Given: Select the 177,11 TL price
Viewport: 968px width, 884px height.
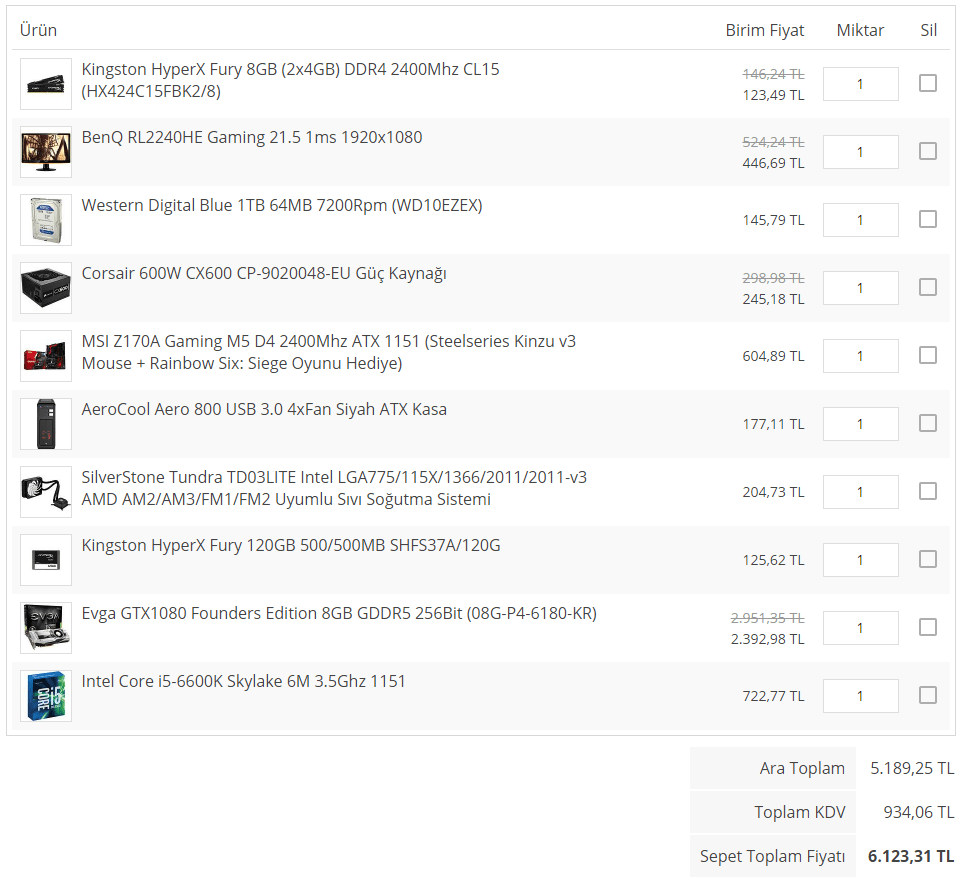Looking at the screenshot, I should [773, 423].
